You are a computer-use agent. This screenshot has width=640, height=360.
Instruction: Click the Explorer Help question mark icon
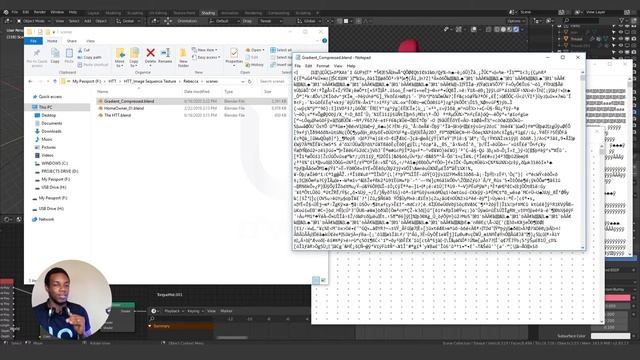pyautogui.click(x=324, y=41)
